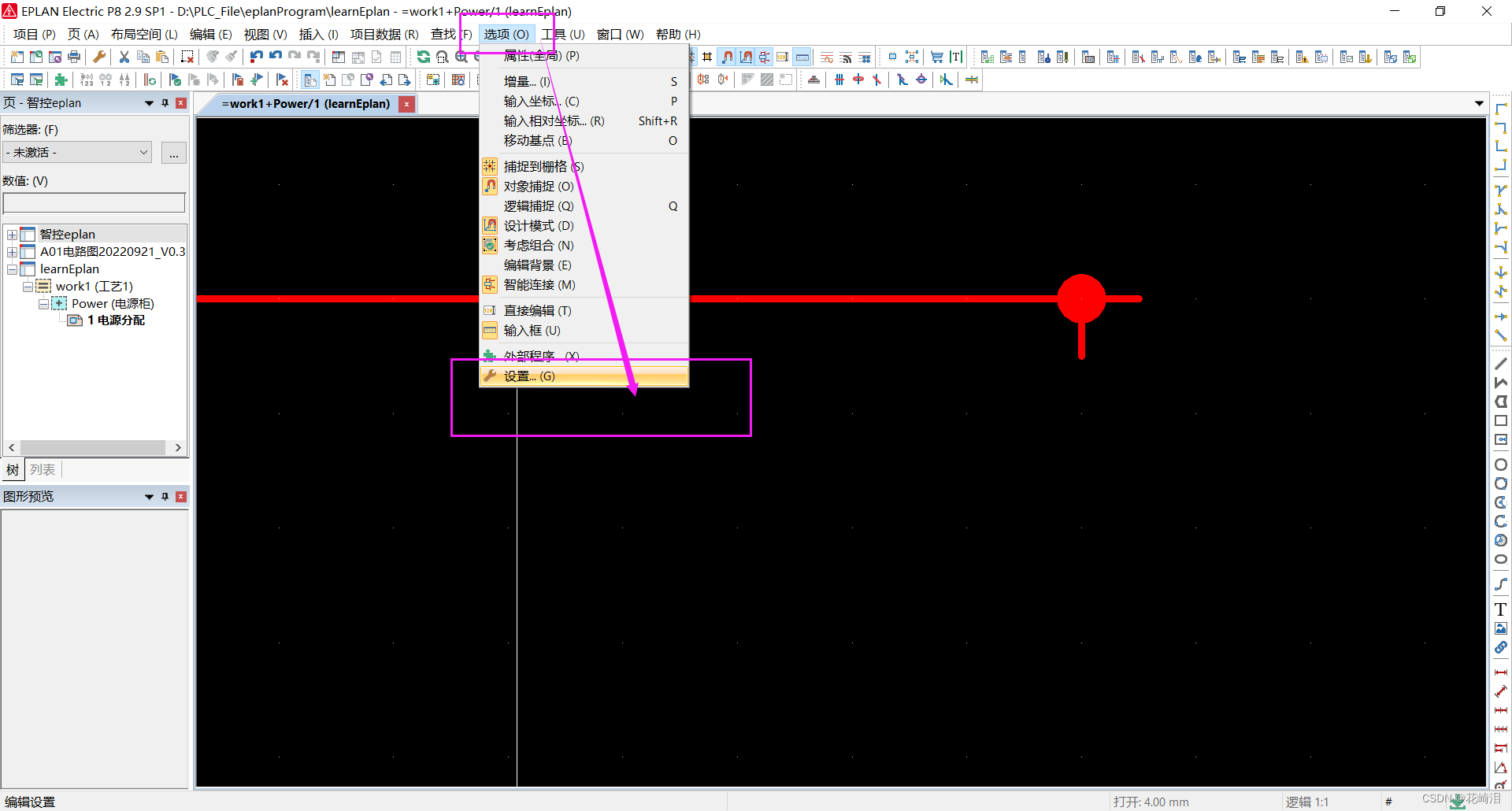Open the page navigator panel dropdown arrow
This screenshot has height=811, width=1512.
click(149, 103)
